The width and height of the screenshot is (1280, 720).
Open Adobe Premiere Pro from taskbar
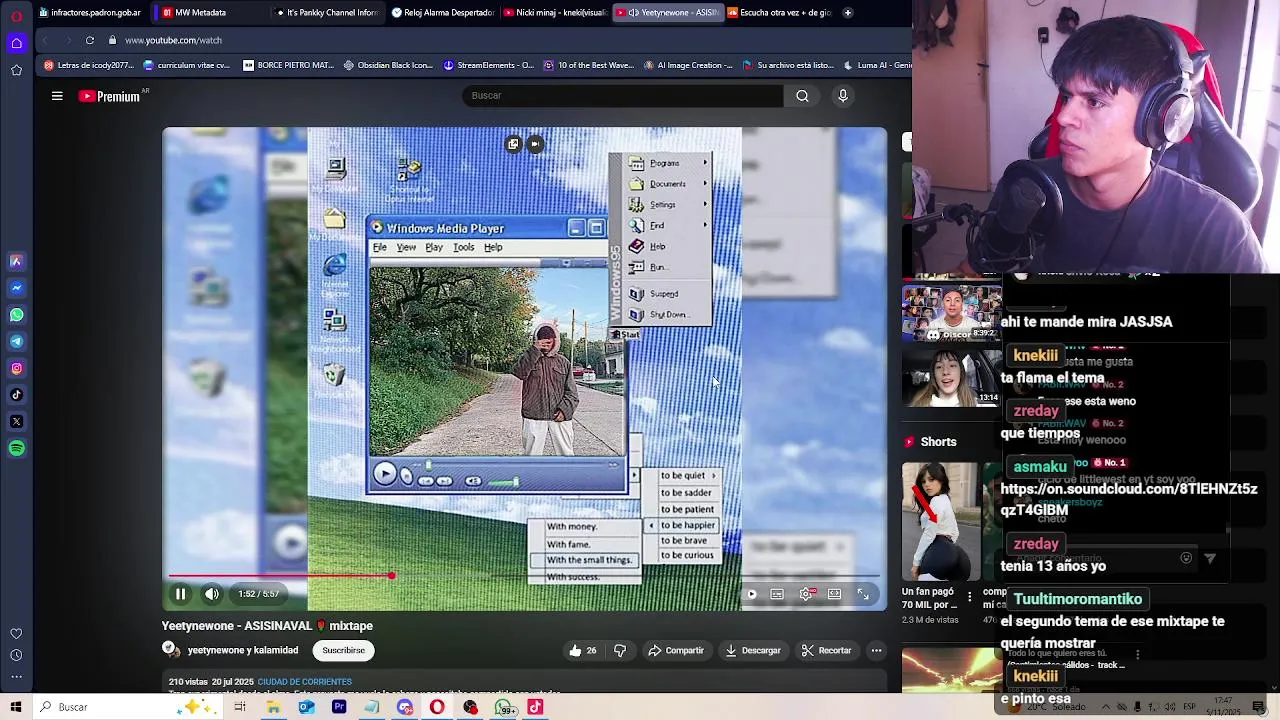click(339, 707)
